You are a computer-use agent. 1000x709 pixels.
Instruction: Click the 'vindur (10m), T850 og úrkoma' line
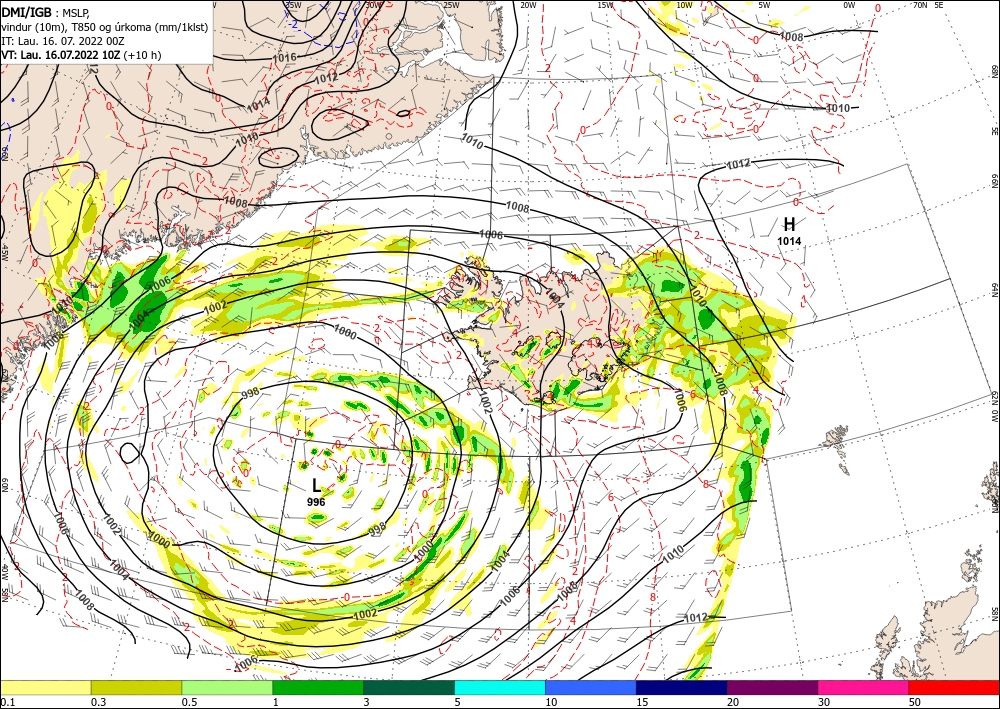tap(105, 27)
